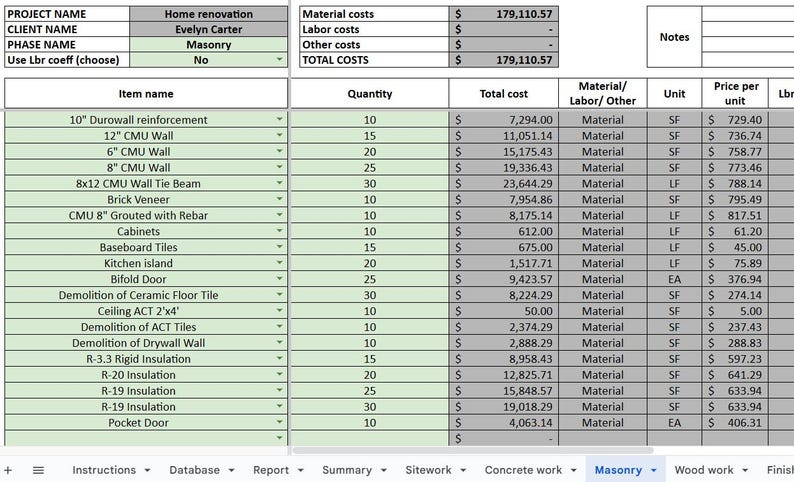Select the Item name column header
The height and width of the screenshot is (482, 794).
[x=146, y=94]
